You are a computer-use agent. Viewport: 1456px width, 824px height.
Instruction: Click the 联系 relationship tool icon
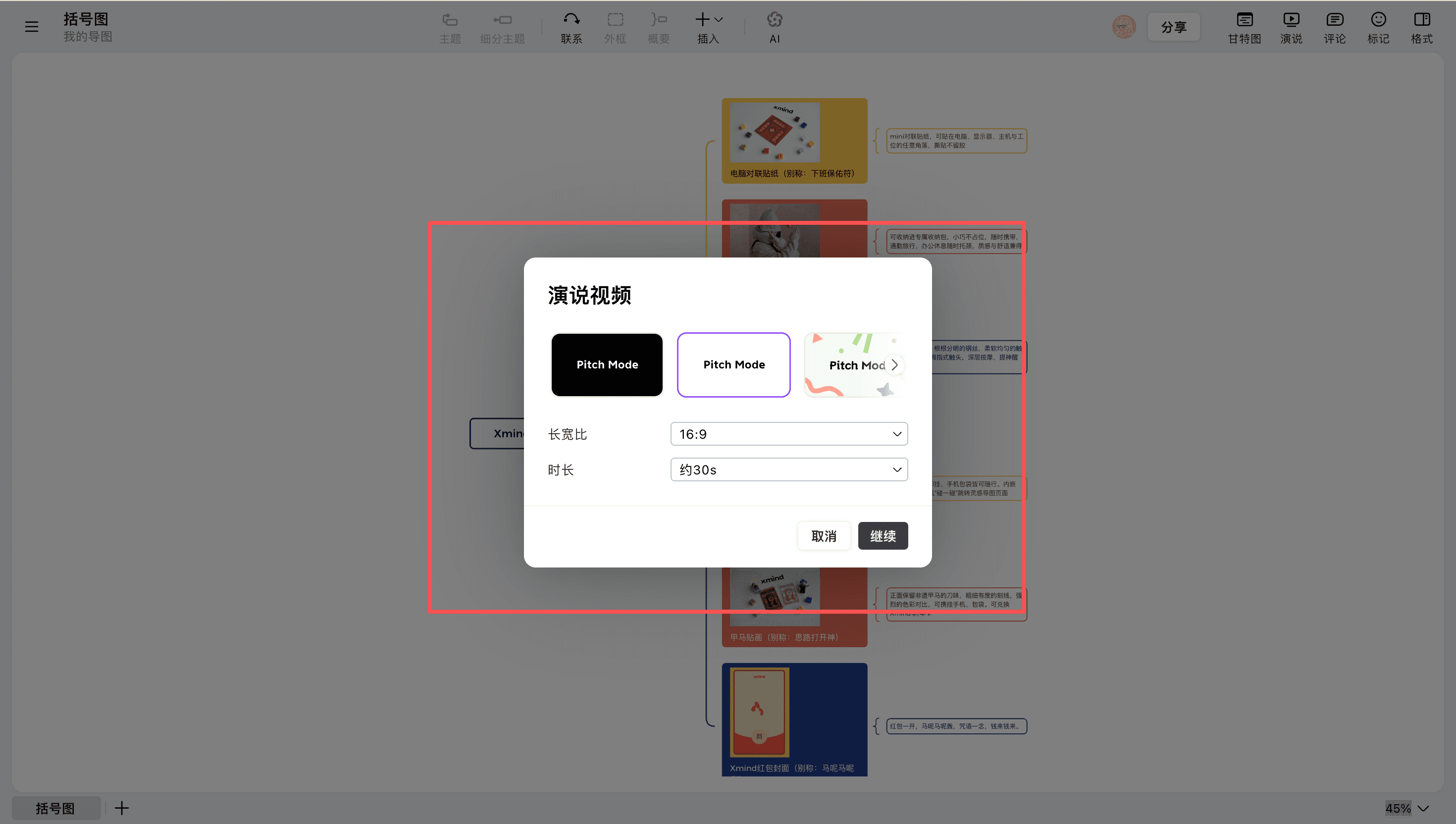571,20
